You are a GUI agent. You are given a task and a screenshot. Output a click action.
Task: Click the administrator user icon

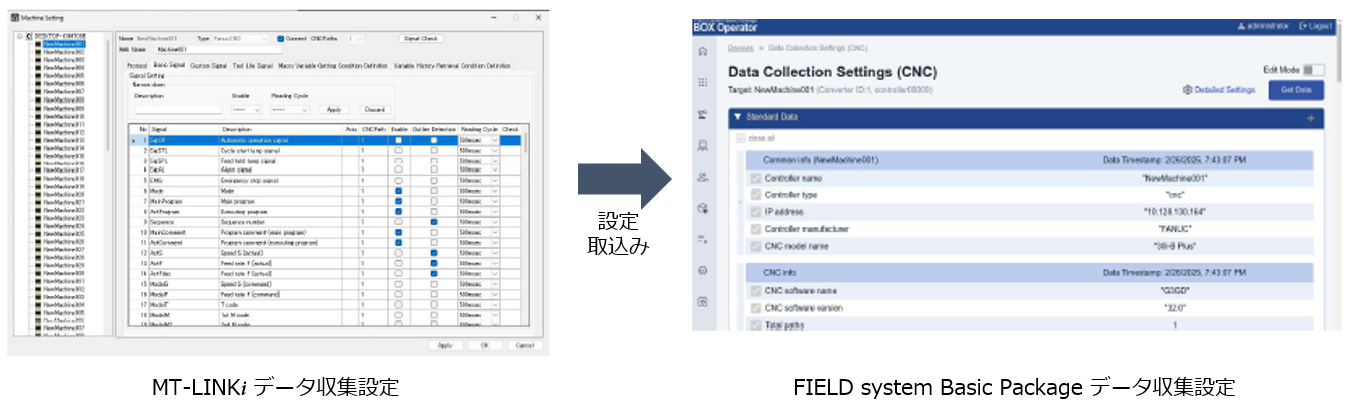click(1242, 25)
